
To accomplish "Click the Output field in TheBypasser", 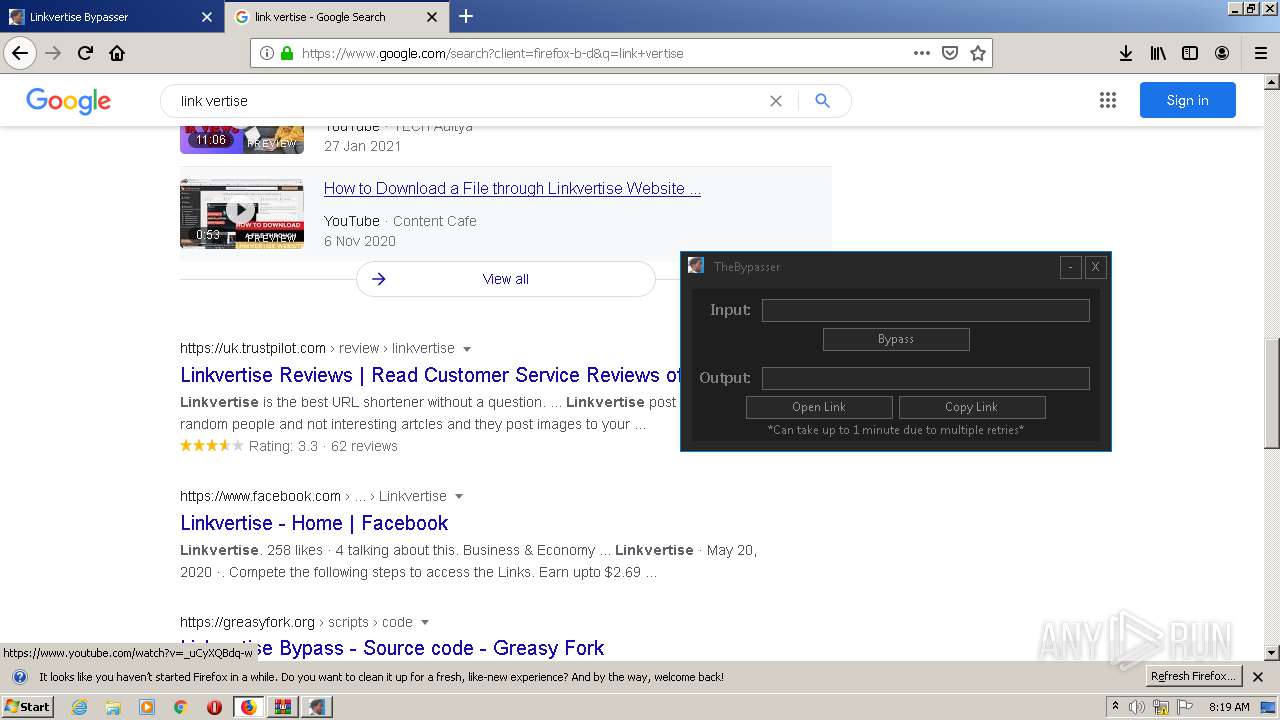I will 925,378.
